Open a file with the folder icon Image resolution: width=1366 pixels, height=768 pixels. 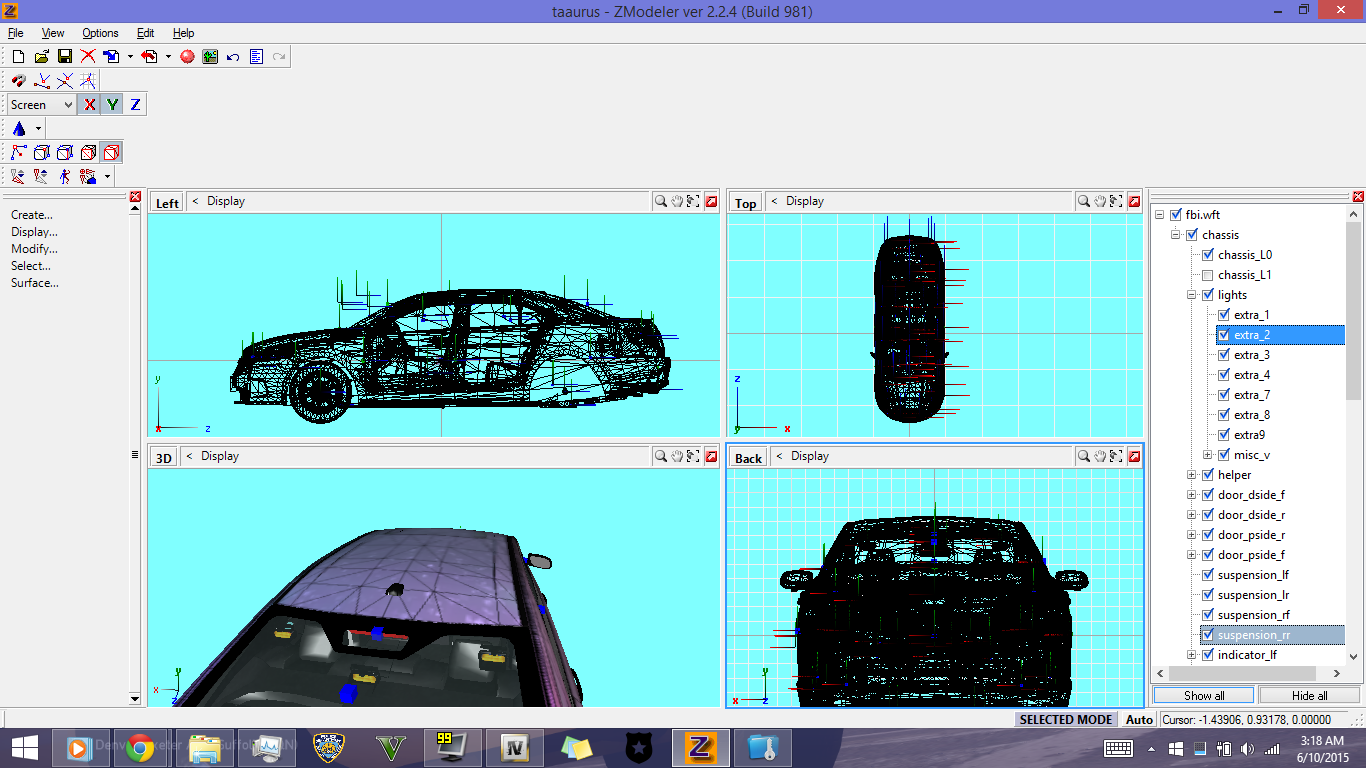point(41,57)
